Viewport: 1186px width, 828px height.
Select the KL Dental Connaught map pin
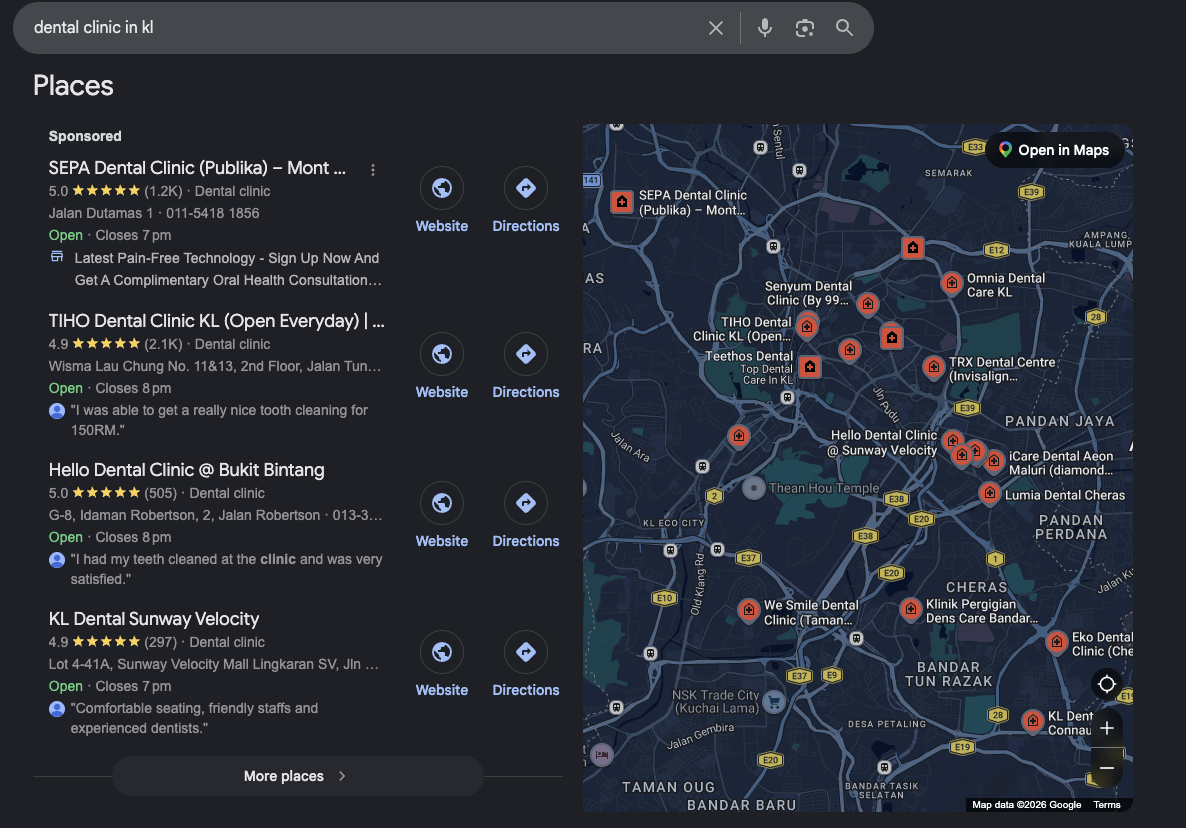click(x=1032, y=721)
